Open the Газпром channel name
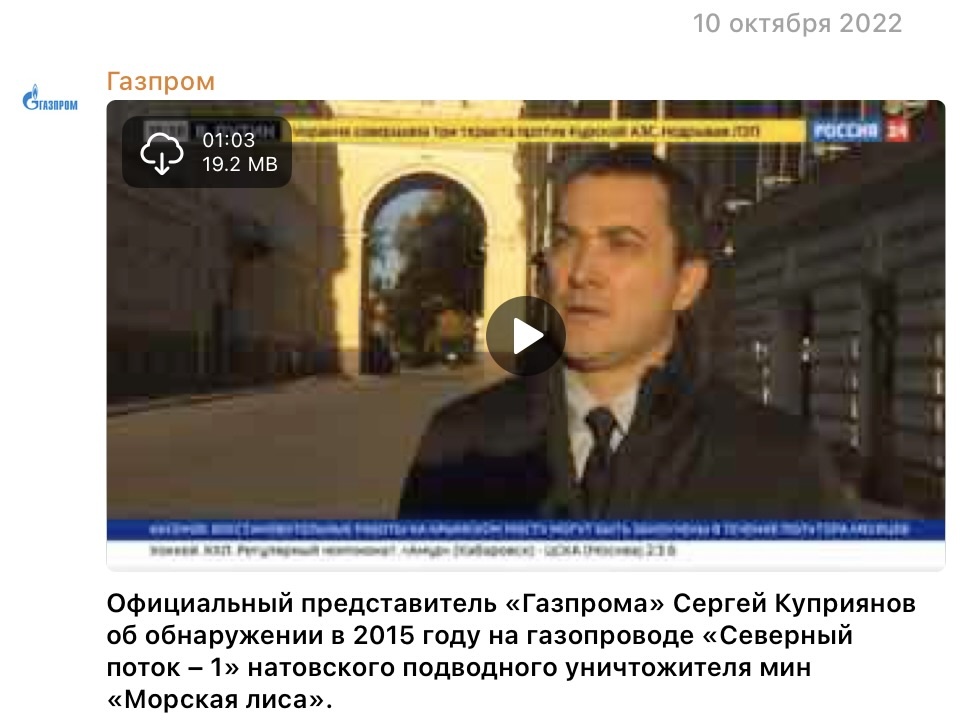 click(x=161, y=81)
